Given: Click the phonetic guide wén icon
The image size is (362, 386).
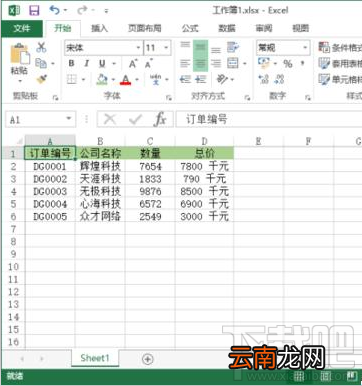Looking at the screenshot, I should (155, 79).
